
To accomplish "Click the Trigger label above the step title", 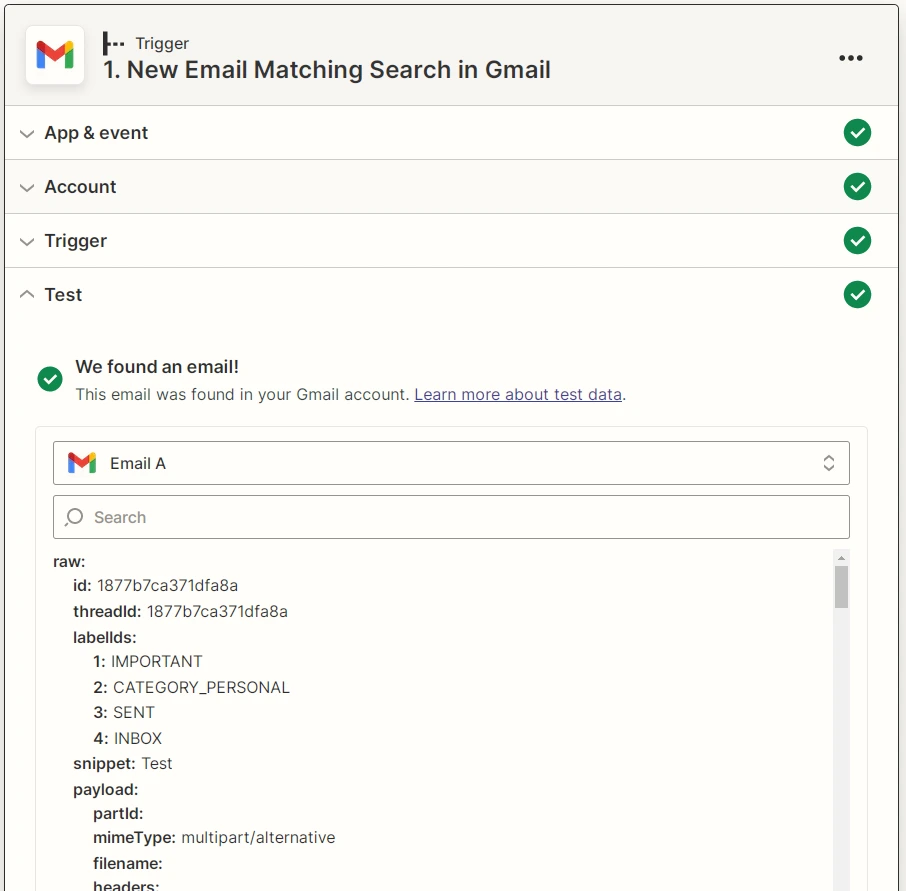I will [161, 43].
